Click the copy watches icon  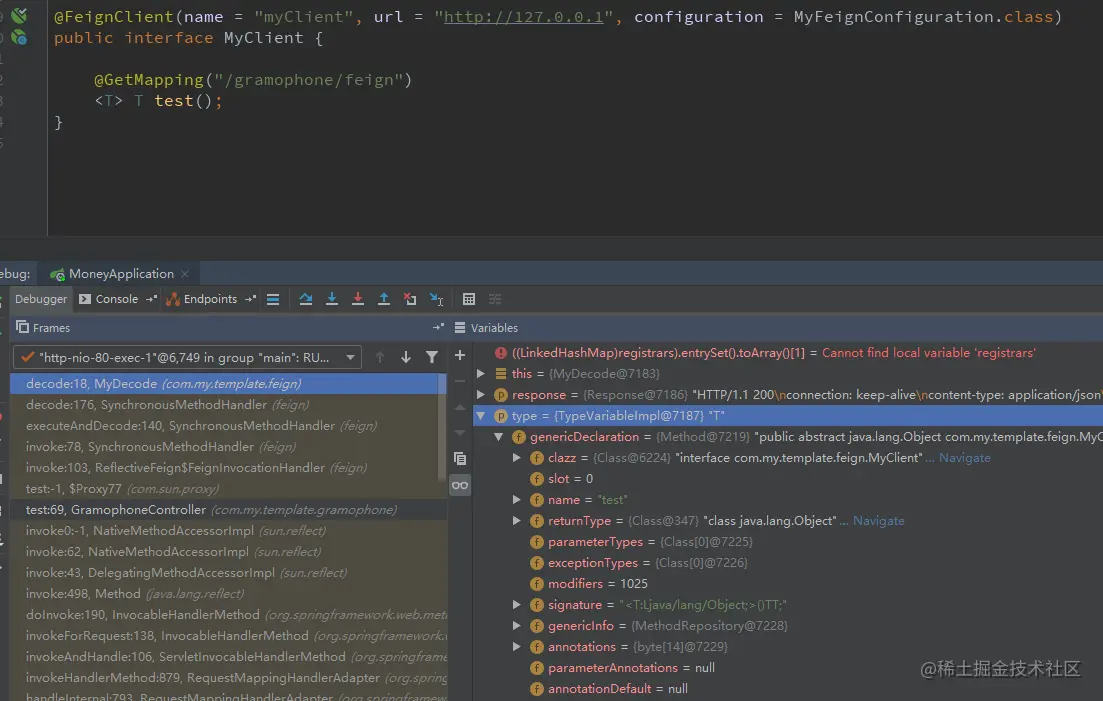point(460,458)
